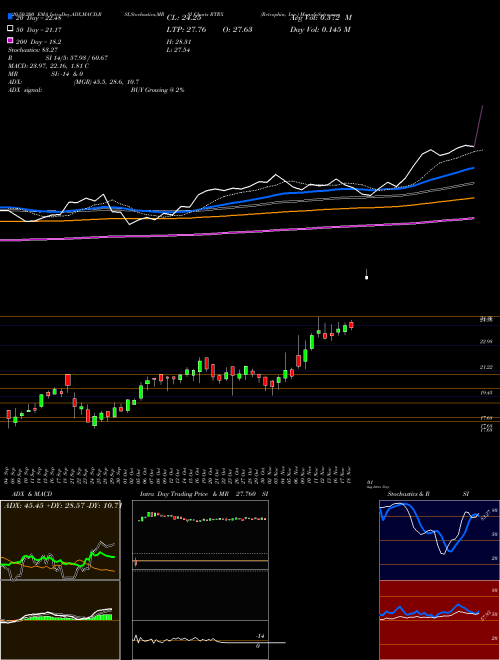Click the 'MACD: 23.97, 22.16, 1.81 C' line
Screen dimensions: 500x660
point(48,66)
